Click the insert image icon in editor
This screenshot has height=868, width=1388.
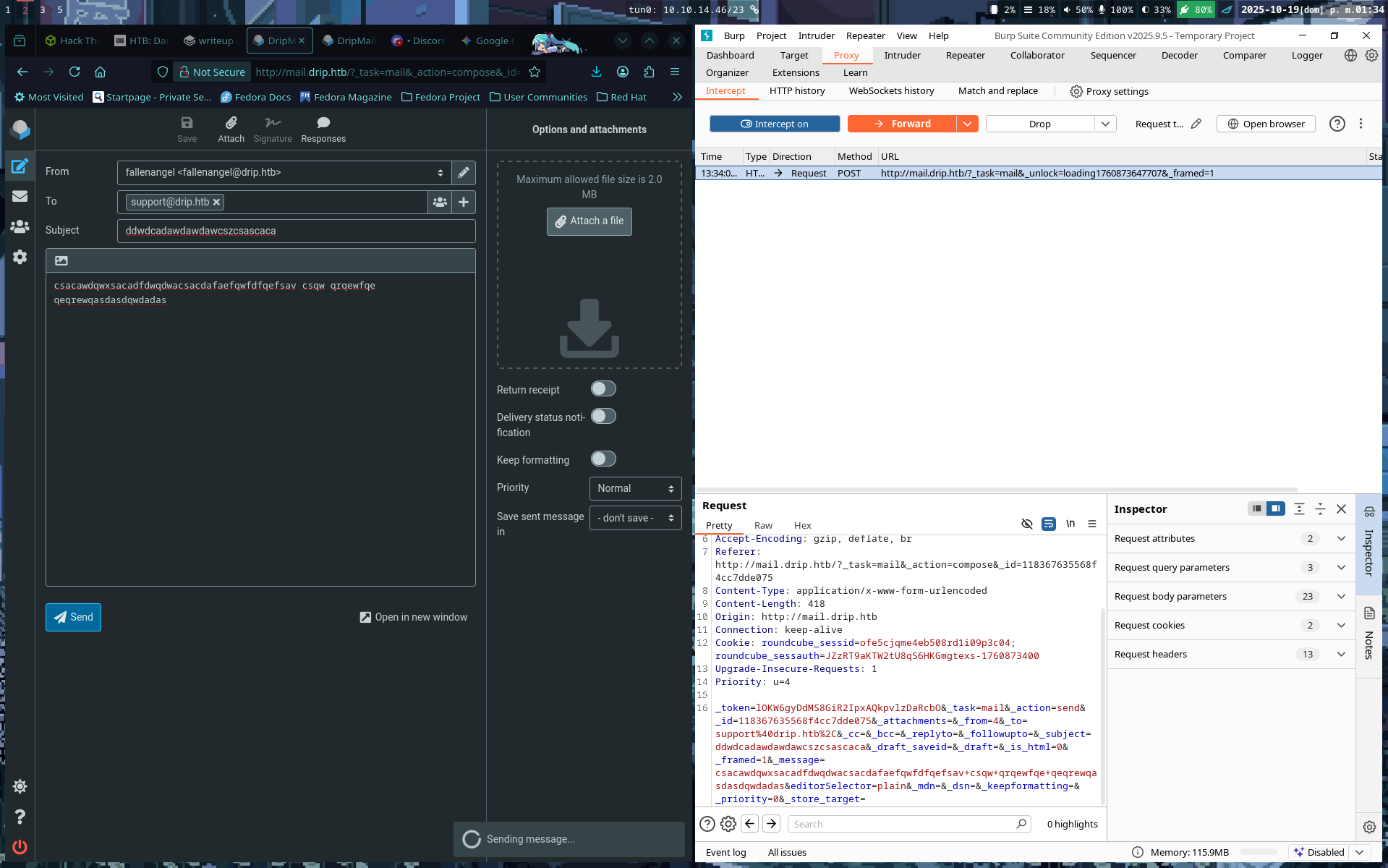61,260
